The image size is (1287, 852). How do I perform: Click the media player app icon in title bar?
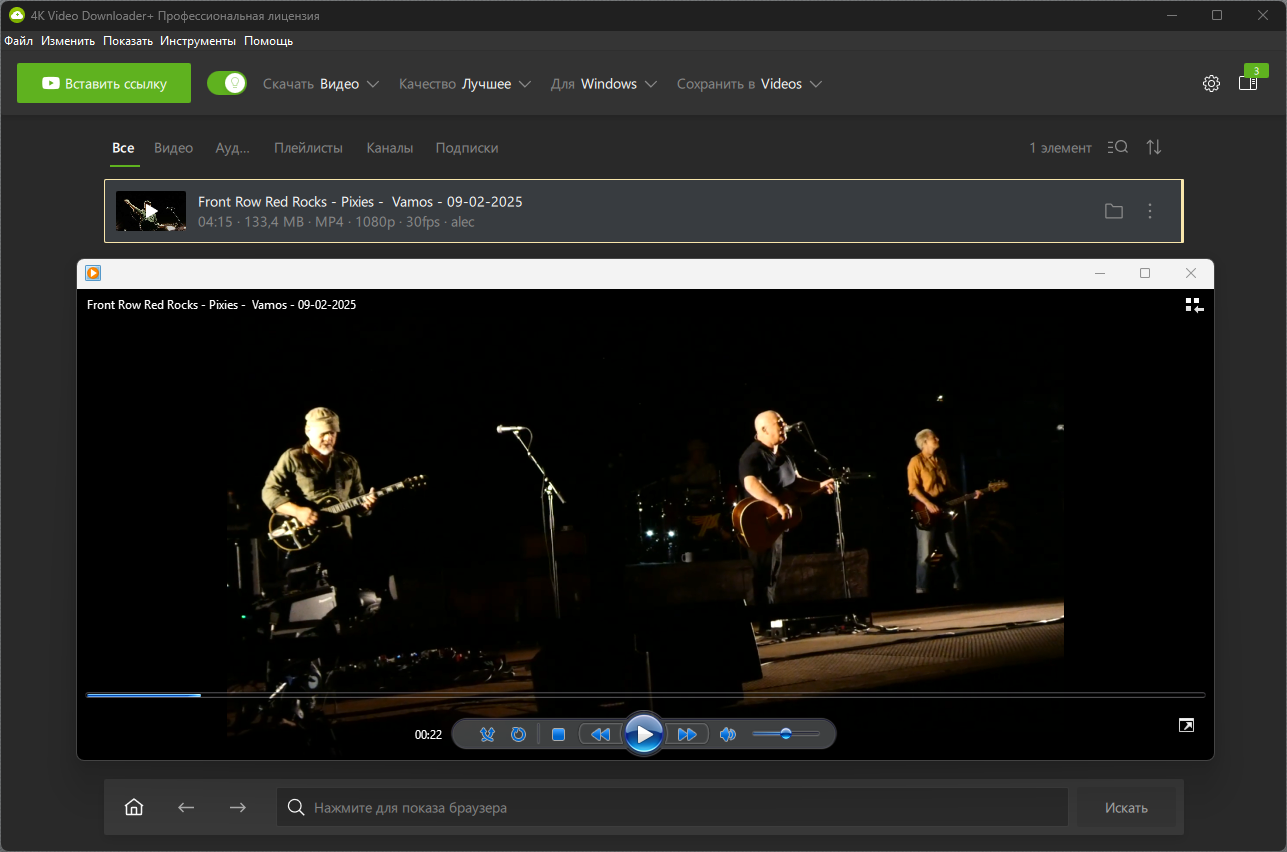coord(93,273)
